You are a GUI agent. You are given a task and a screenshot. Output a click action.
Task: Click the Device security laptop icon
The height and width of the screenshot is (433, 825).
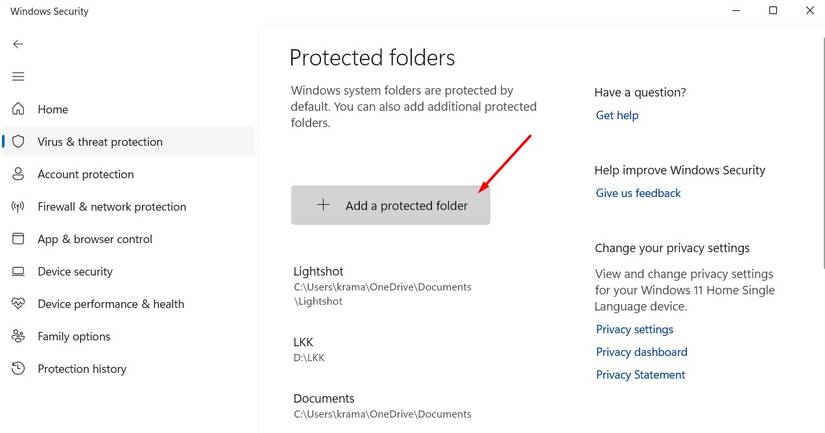[18, 272]
